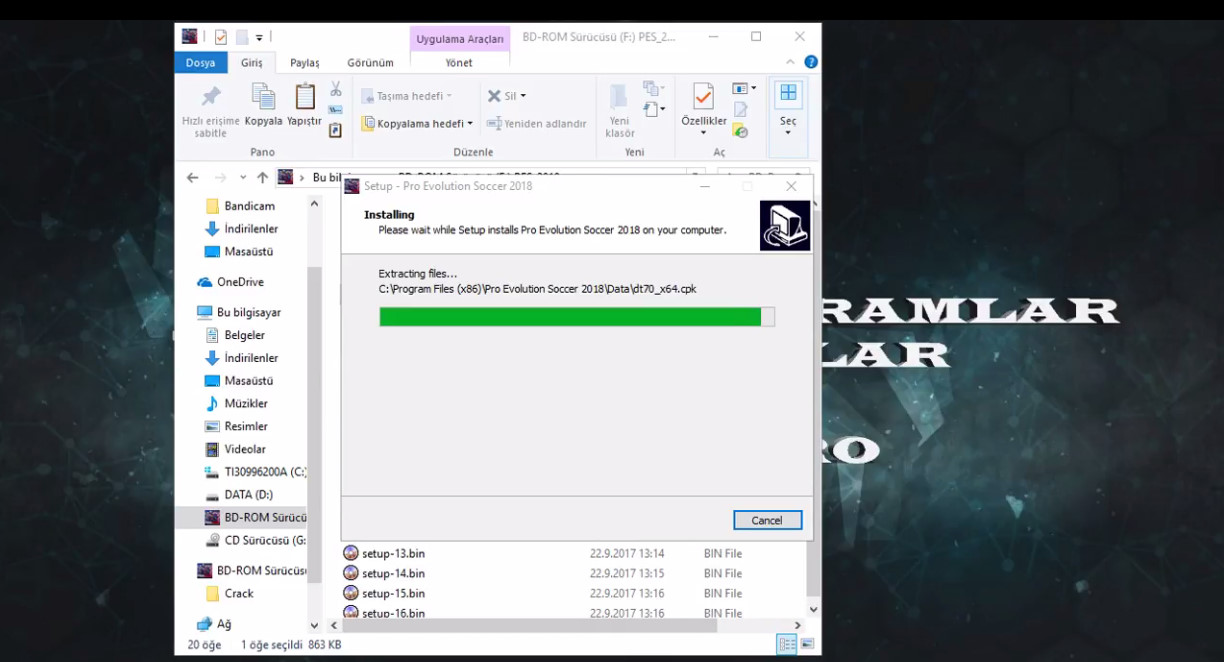Click the Özellikler properties checkmark icon
The width and height of the screenshot is (1224, 662).
pyautogui.click(x=703, y=97)
